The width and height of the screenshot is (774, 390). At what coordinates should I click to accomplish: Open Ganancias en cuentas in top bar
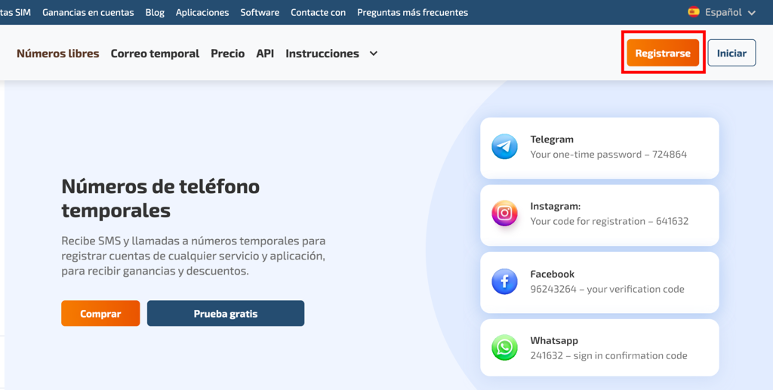[x=88, y=12]
